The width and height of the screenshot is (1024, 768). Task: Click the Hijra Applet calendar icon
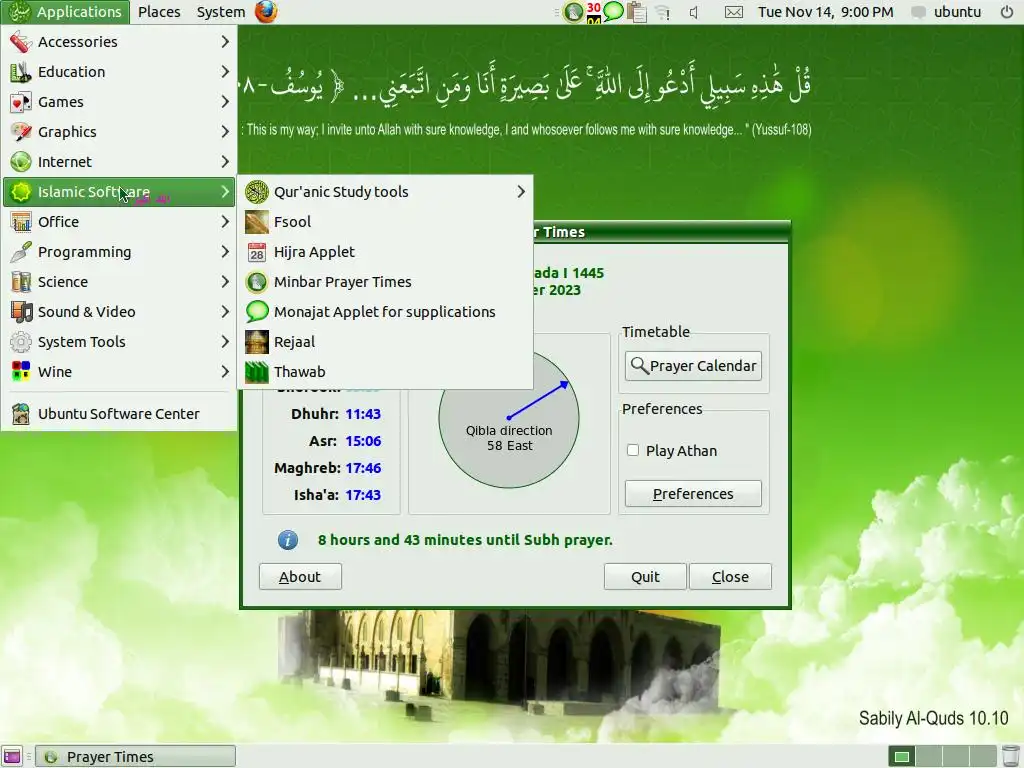[257, 252]
